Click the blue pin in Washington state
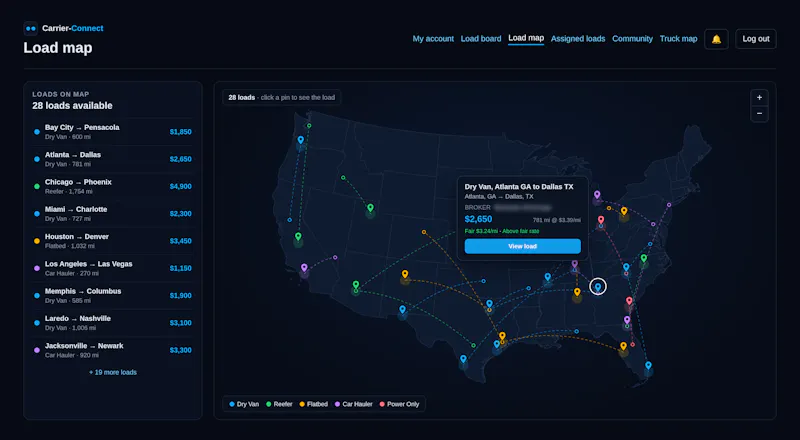The image size is (800, 440). click(x=301, y=140)
